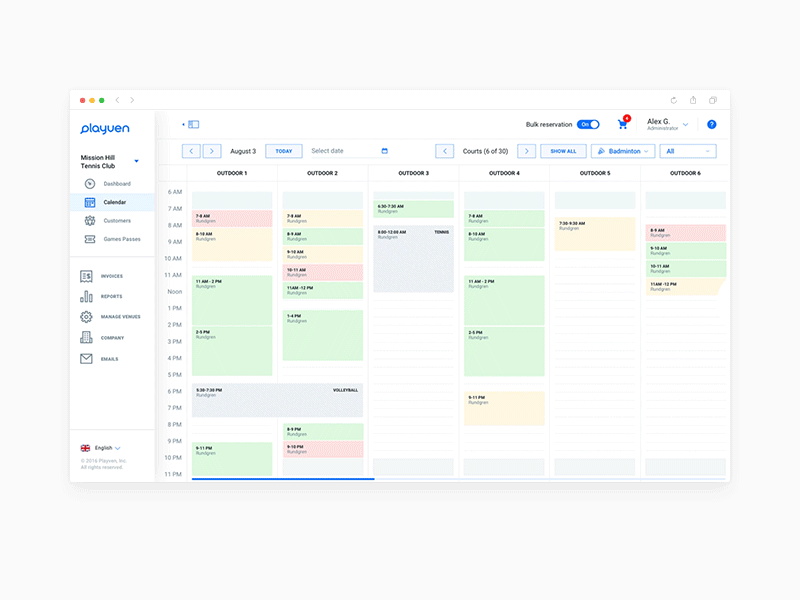Click the Playven logo
This screenshot has width=800, height=600.
(105, 129)
